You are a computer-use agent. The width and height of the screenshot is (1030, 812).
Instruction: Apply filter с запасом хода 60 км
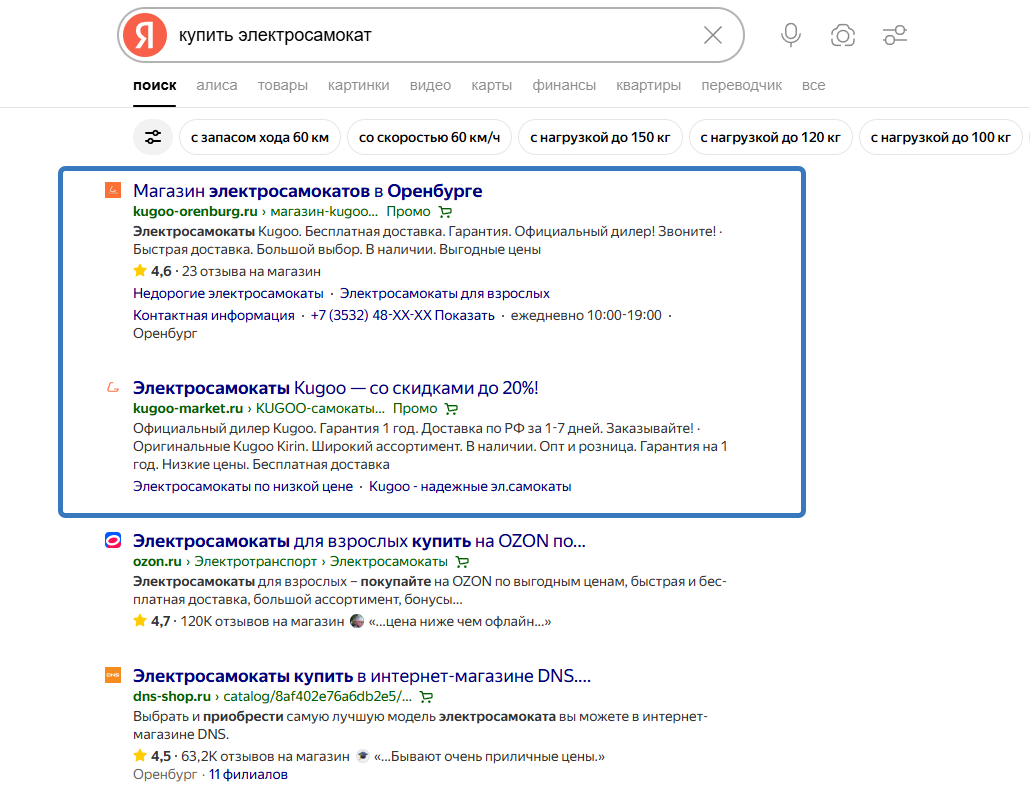point(260,137)
